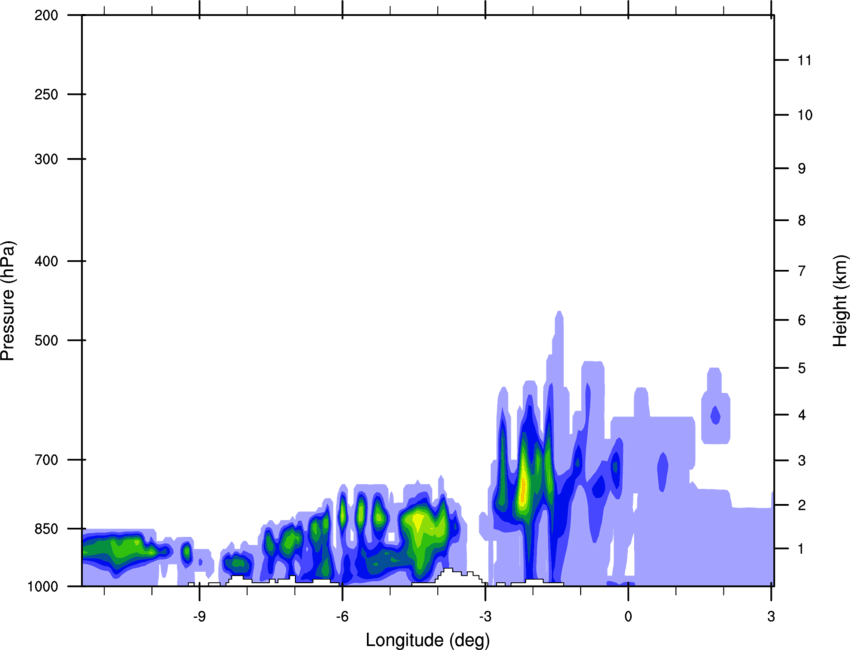Screen dimensions: 850x650
Task: Select the 200 pressure tick label
Action: click(46, 15)
